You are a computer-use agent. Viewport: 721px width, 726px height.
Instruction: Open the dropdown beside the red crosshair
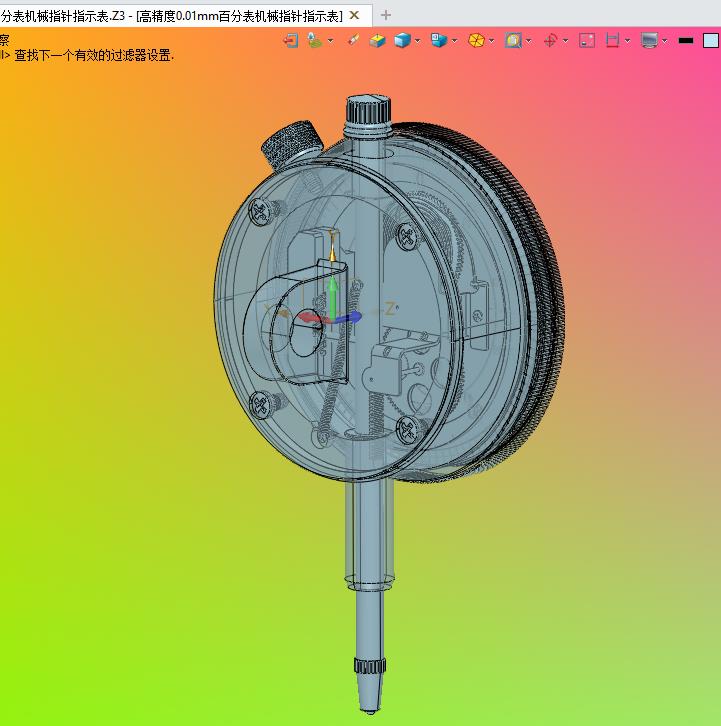(x=565, y=41)
